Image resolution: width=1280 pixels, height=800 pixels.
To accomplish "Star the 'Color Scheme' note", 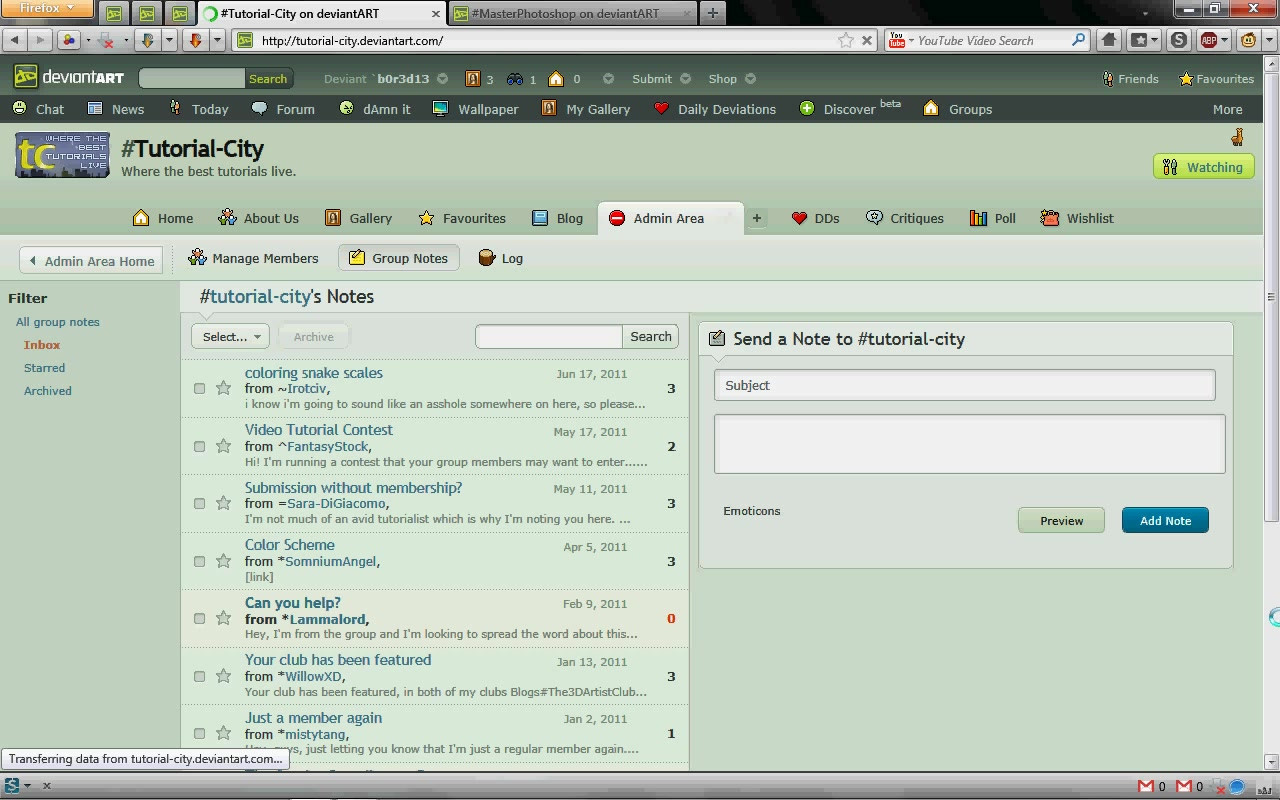I will (x=223, y=561).
